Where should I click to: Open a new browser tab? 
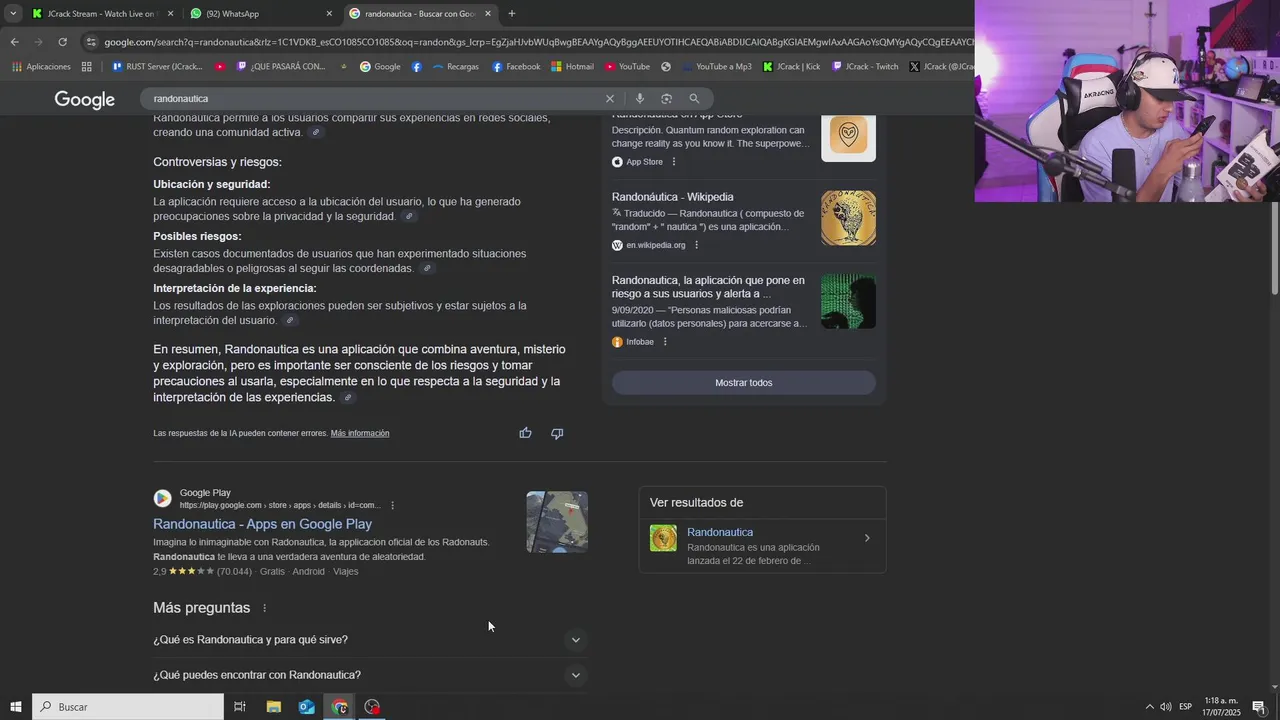(512, 14)
